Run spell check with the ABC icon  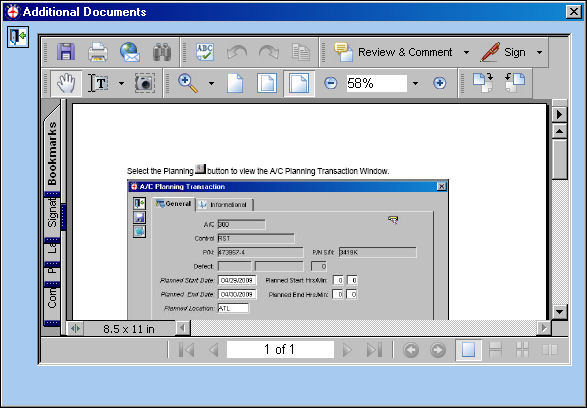pos(205,52)
